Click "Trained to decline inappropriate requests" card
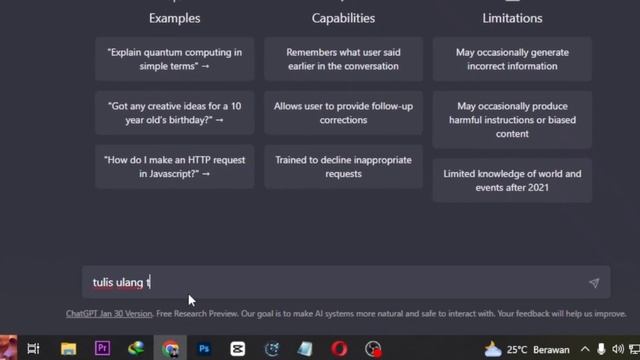This screenshot has width=640, height=360. 343,167
